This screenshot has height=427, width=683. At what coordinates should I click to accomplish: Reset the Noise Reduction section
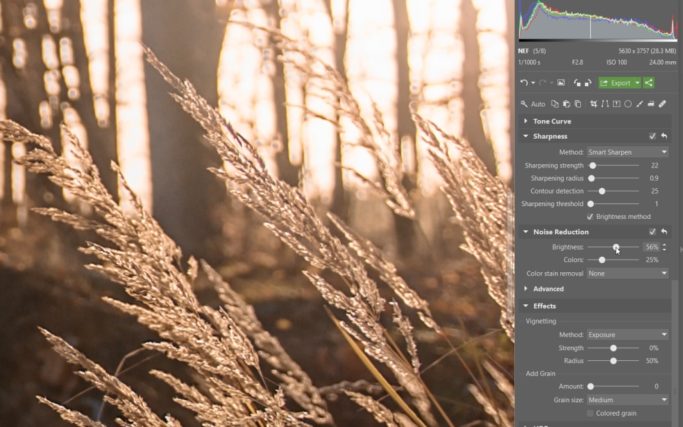tap(664, 232)
